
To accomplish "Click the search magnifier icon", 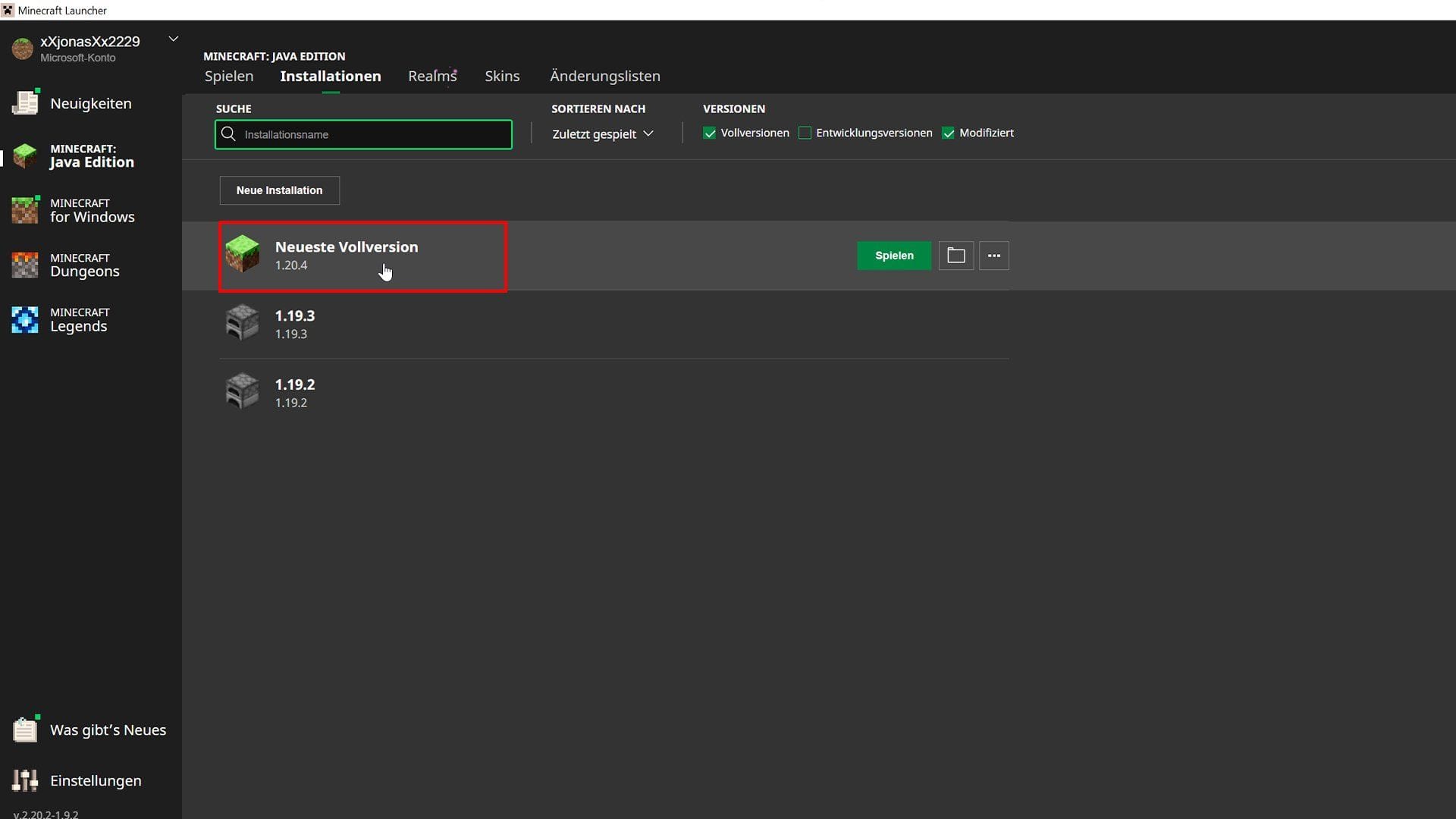I will pos(228,134).
